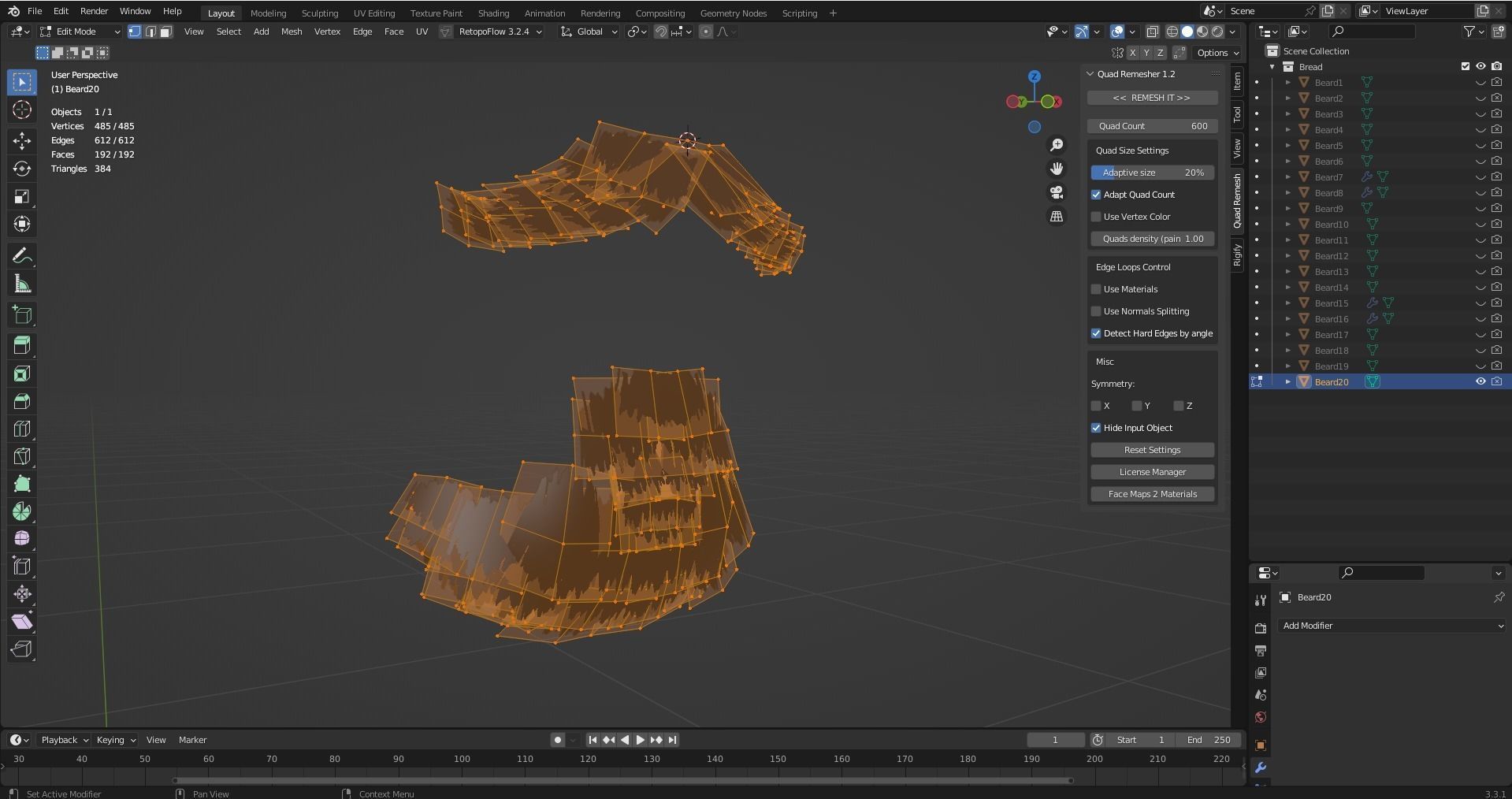Viewport: 1512px width, 799px height.
Task: Enable X symmetry checkbox
Action: (x=1096, y=406)
